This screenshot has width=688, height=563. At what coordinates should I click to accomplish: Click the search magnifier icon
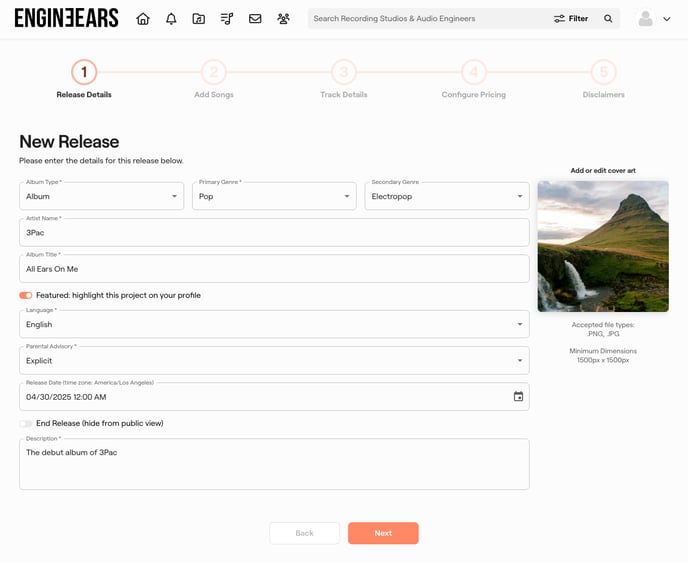(608, 18)
